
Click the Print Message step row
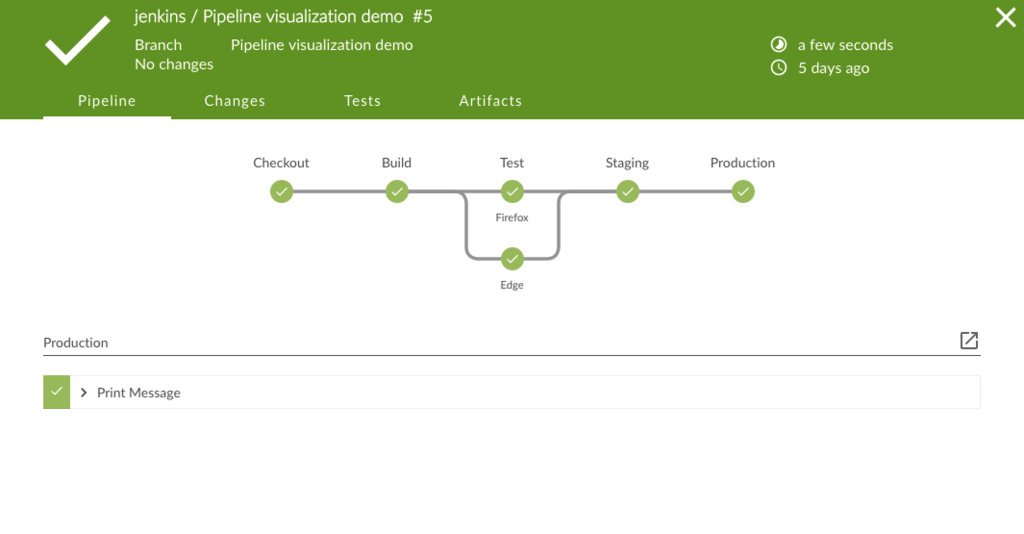point(500,393)
